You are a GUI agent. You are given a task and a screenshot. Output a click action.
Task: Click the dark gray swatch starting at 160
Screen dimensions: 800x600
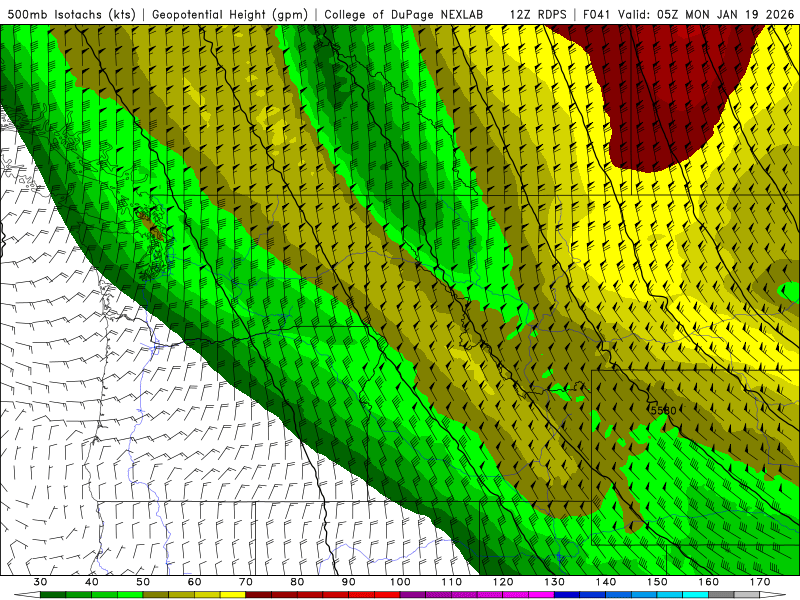721,595
